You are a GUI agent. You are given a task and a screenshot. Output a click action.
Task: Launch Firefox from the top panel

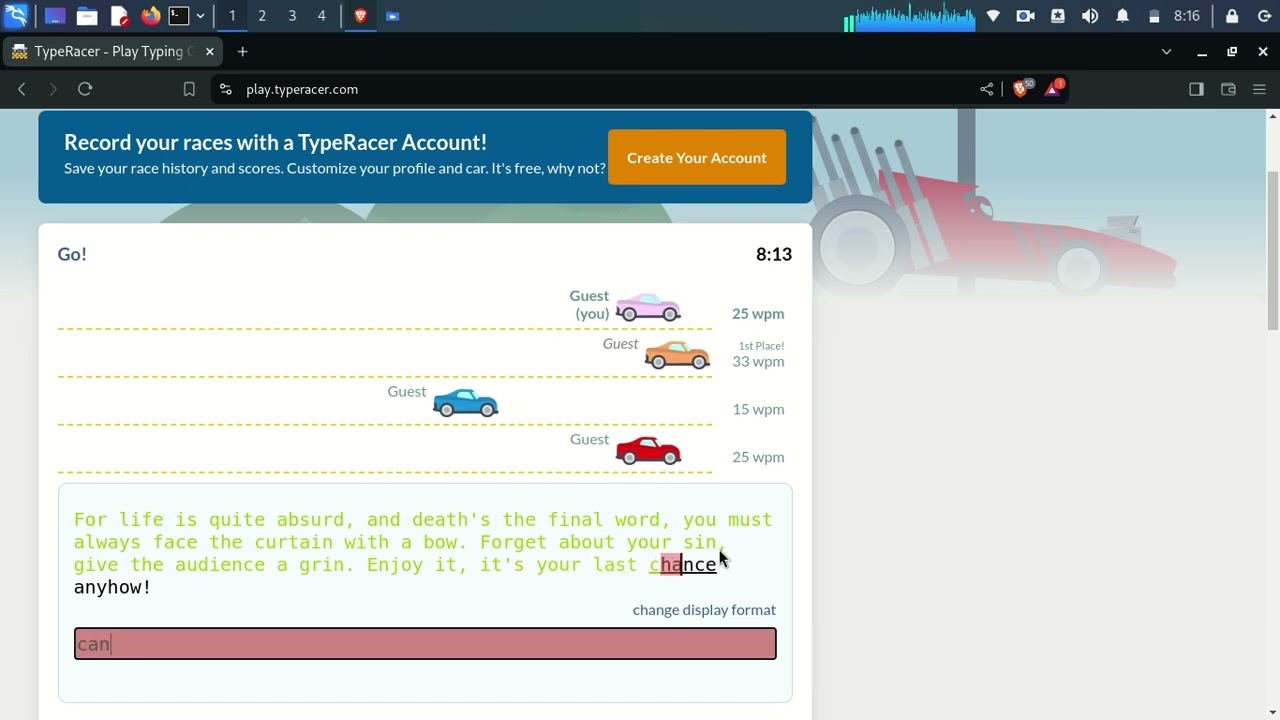[x=150, y=16]
